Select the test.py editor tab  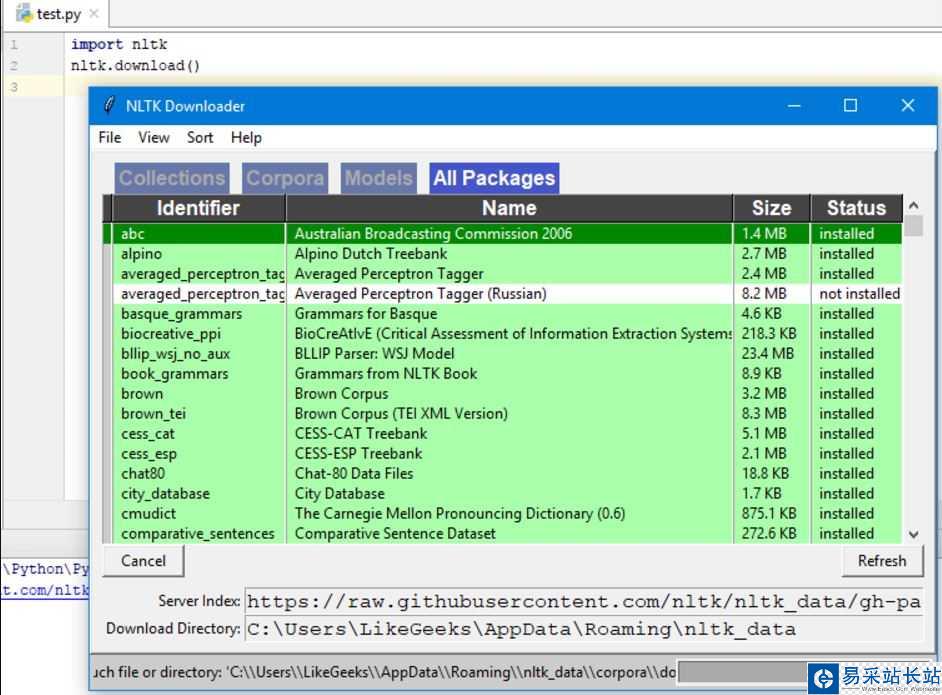pyautogui.click(x=58, y=14)
